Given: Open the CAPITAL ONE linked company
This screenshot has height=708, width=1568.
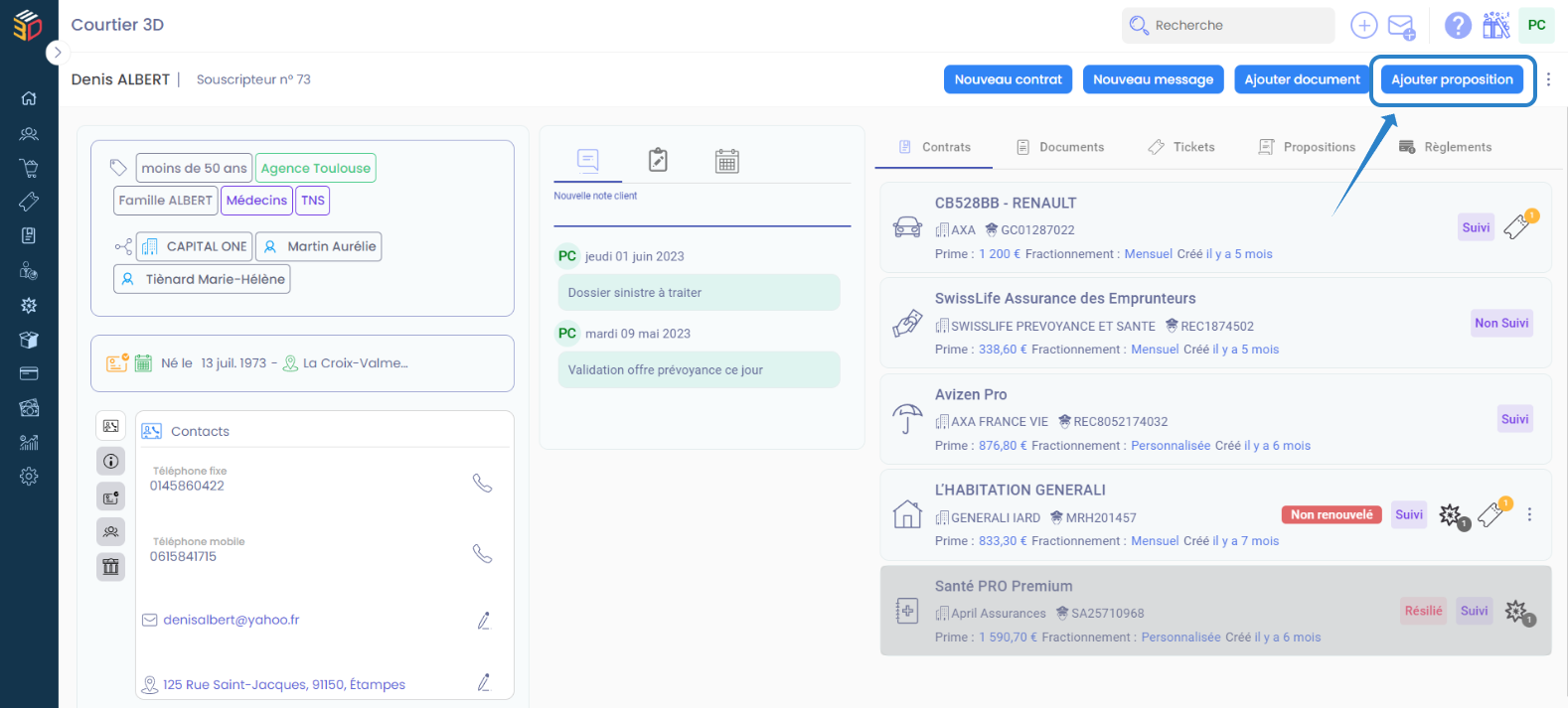Looking at the screenshot, I should pyautogui.click(x=193, y=246).
